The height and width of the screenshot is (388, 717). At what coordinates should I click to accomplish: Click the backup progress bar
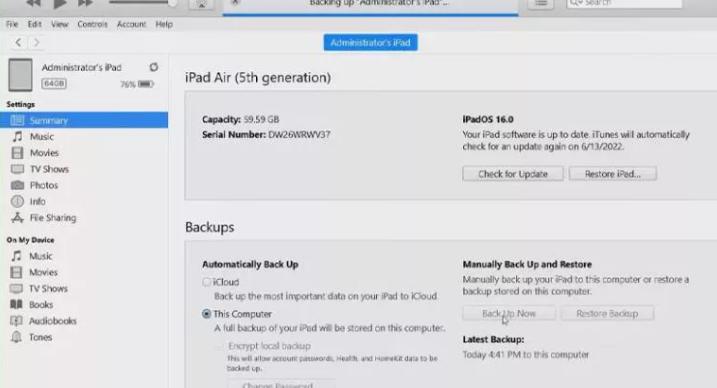370,15
